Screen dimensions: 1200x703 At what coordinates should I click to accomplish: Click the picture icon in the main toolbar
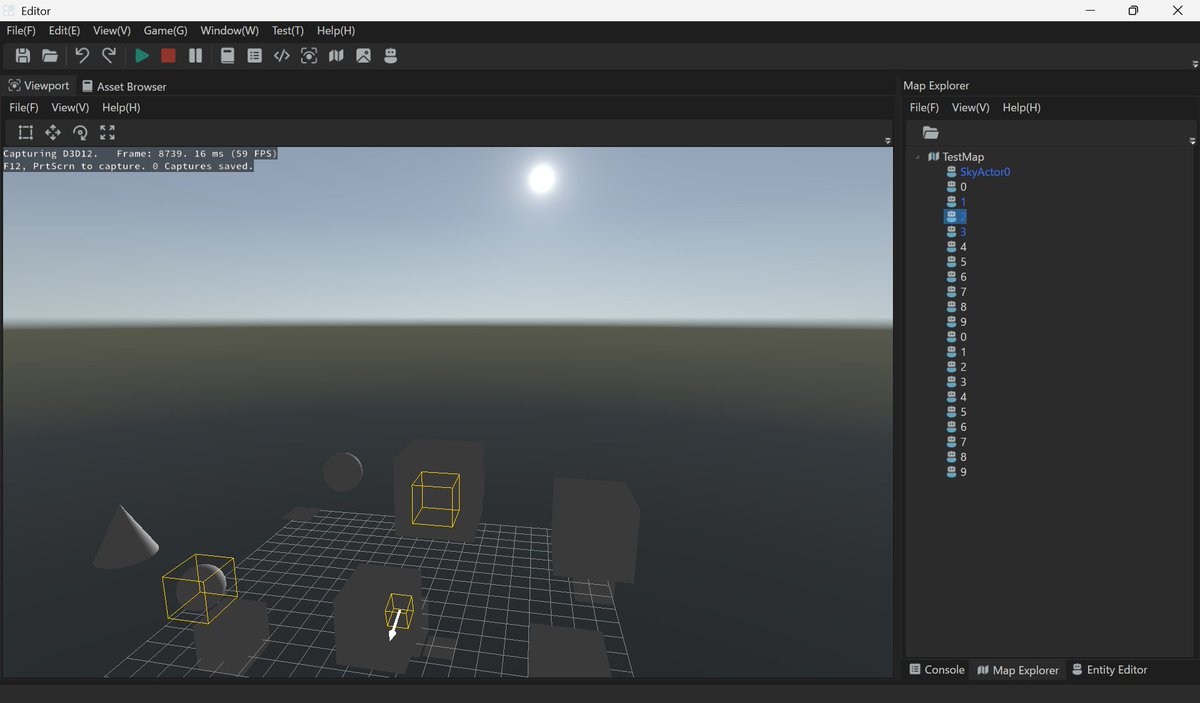(363, 56)
